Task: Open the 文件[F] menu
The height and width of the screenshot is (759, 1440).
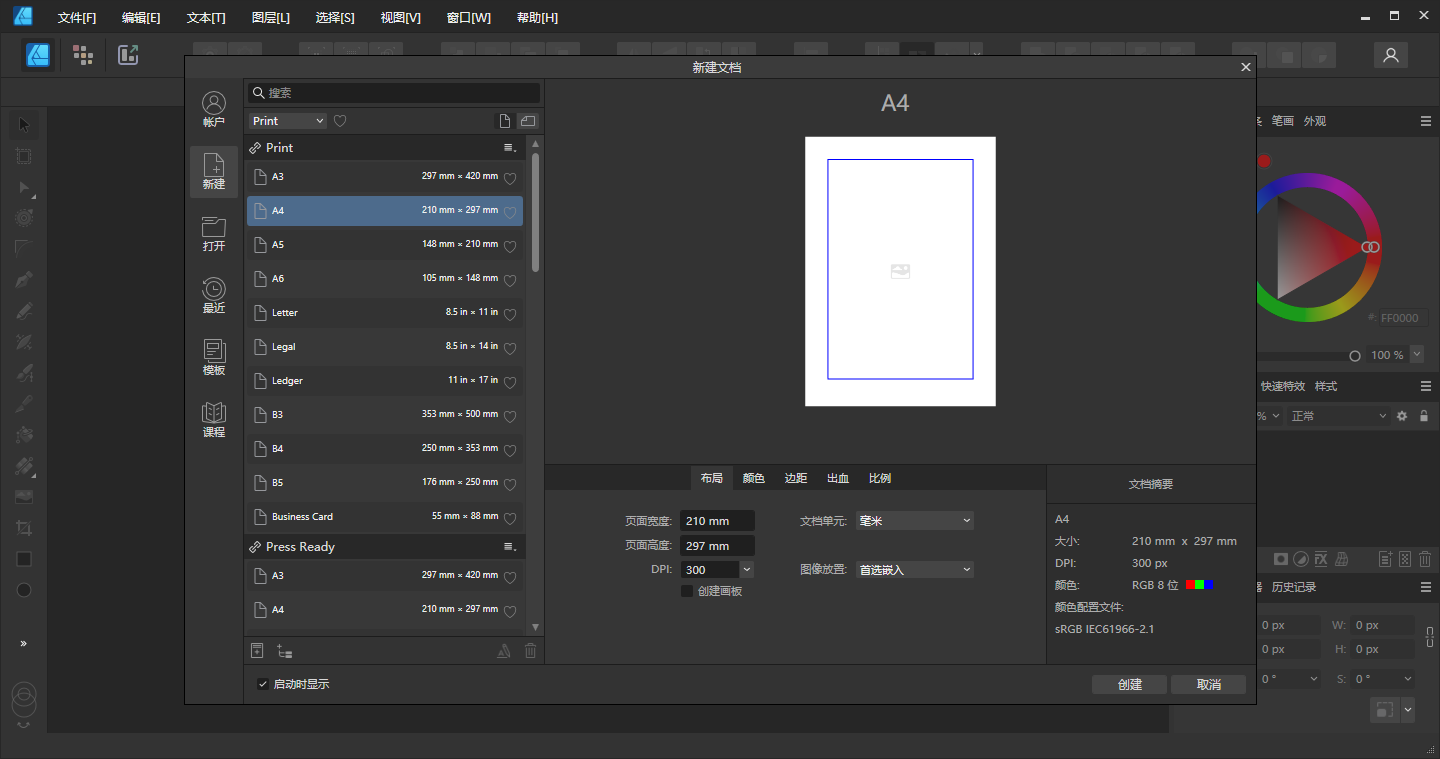Action: coord(77,18)
